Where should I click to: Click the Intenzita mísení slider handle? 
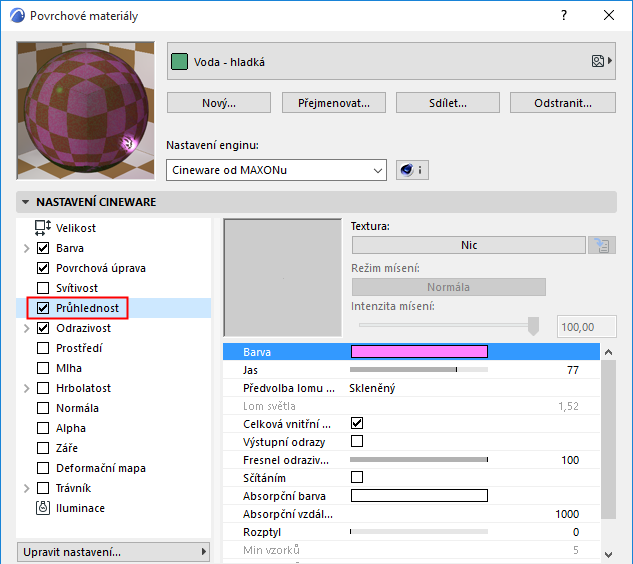tap(533, 326)
